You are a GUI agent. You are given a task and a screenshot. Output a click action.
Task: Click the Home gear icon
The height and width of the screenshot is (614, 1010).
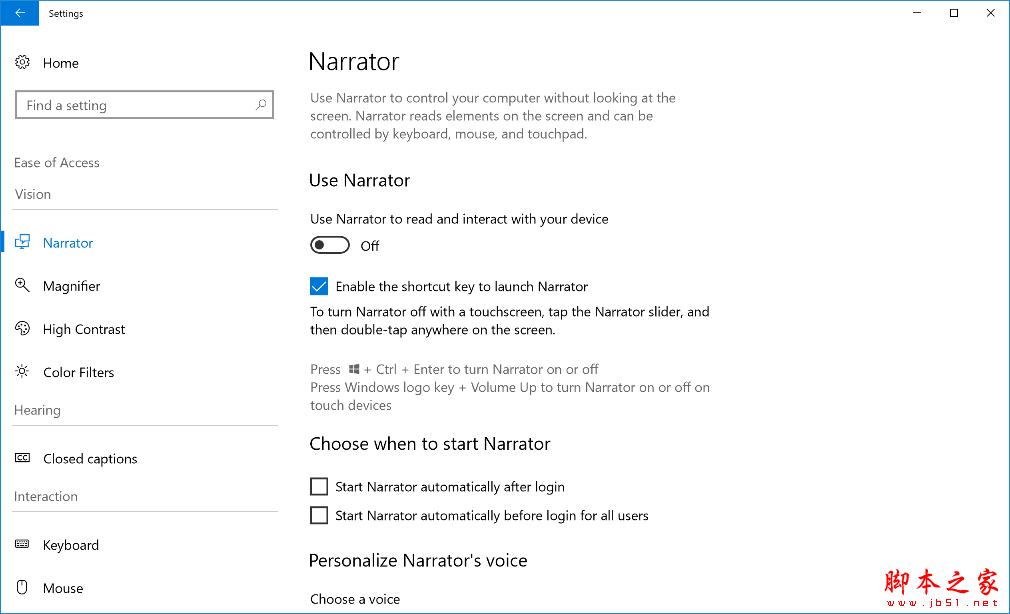22,63
